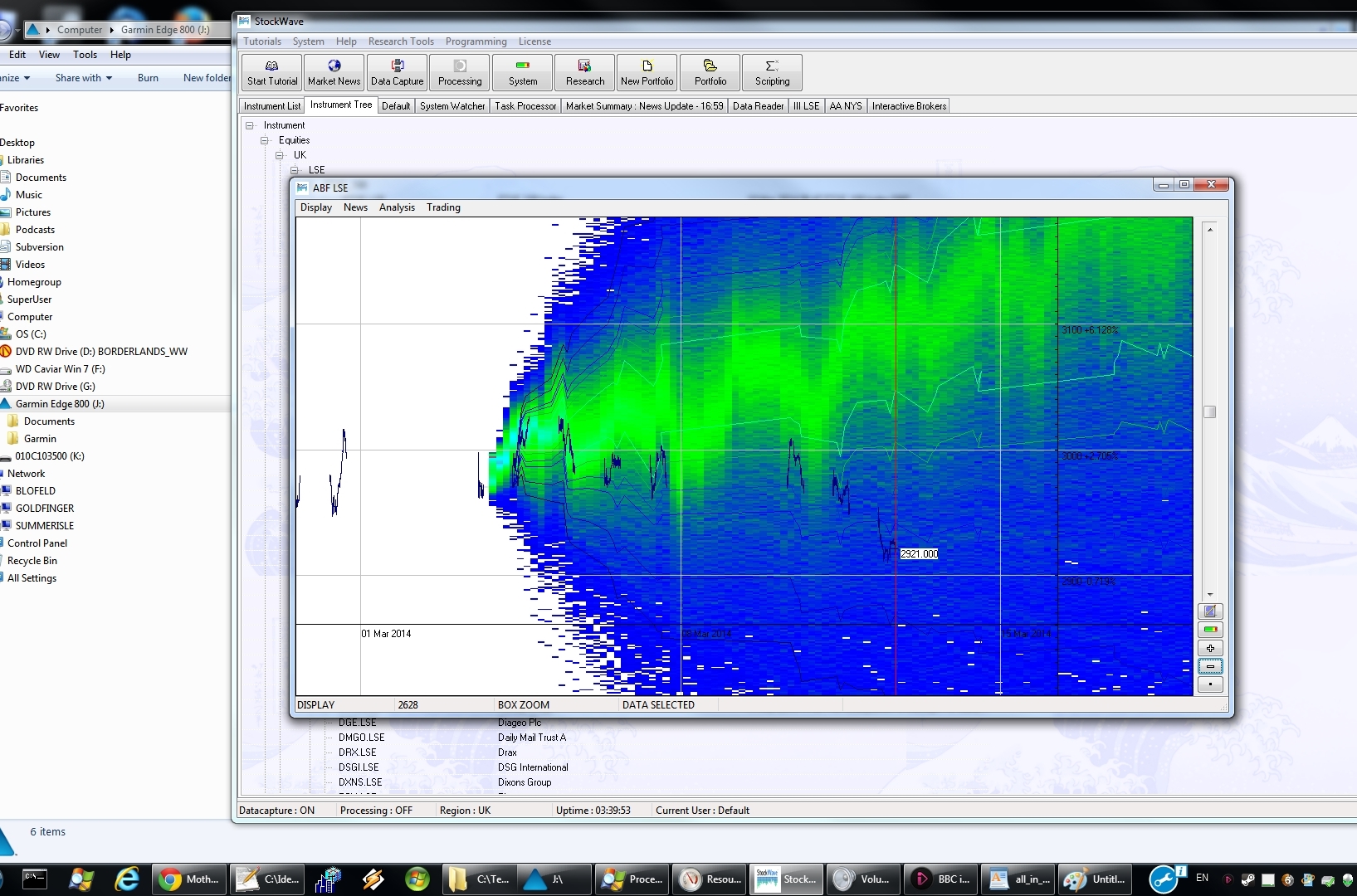The image size is (1357, 896).
Task: Switch to the Instrument List tab
Action: tap(271, 105)
